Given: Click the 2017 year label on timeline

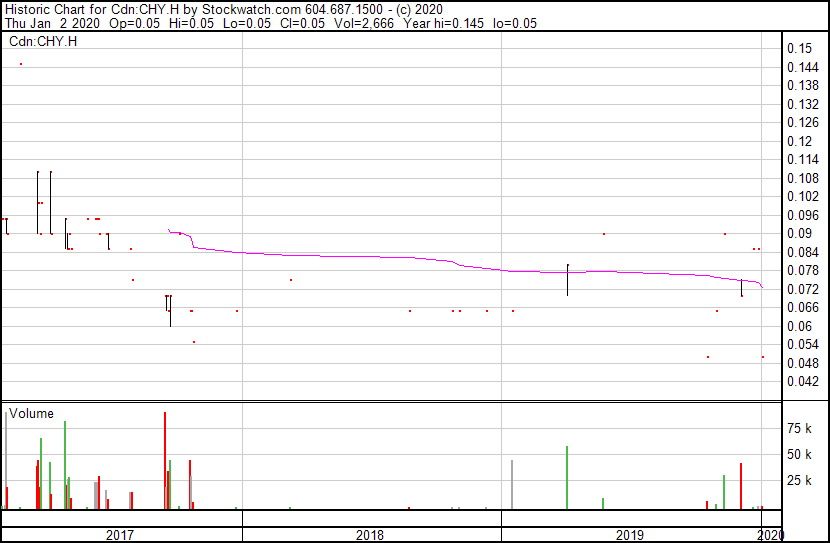Looking at the screenshot, I should 120,535.
